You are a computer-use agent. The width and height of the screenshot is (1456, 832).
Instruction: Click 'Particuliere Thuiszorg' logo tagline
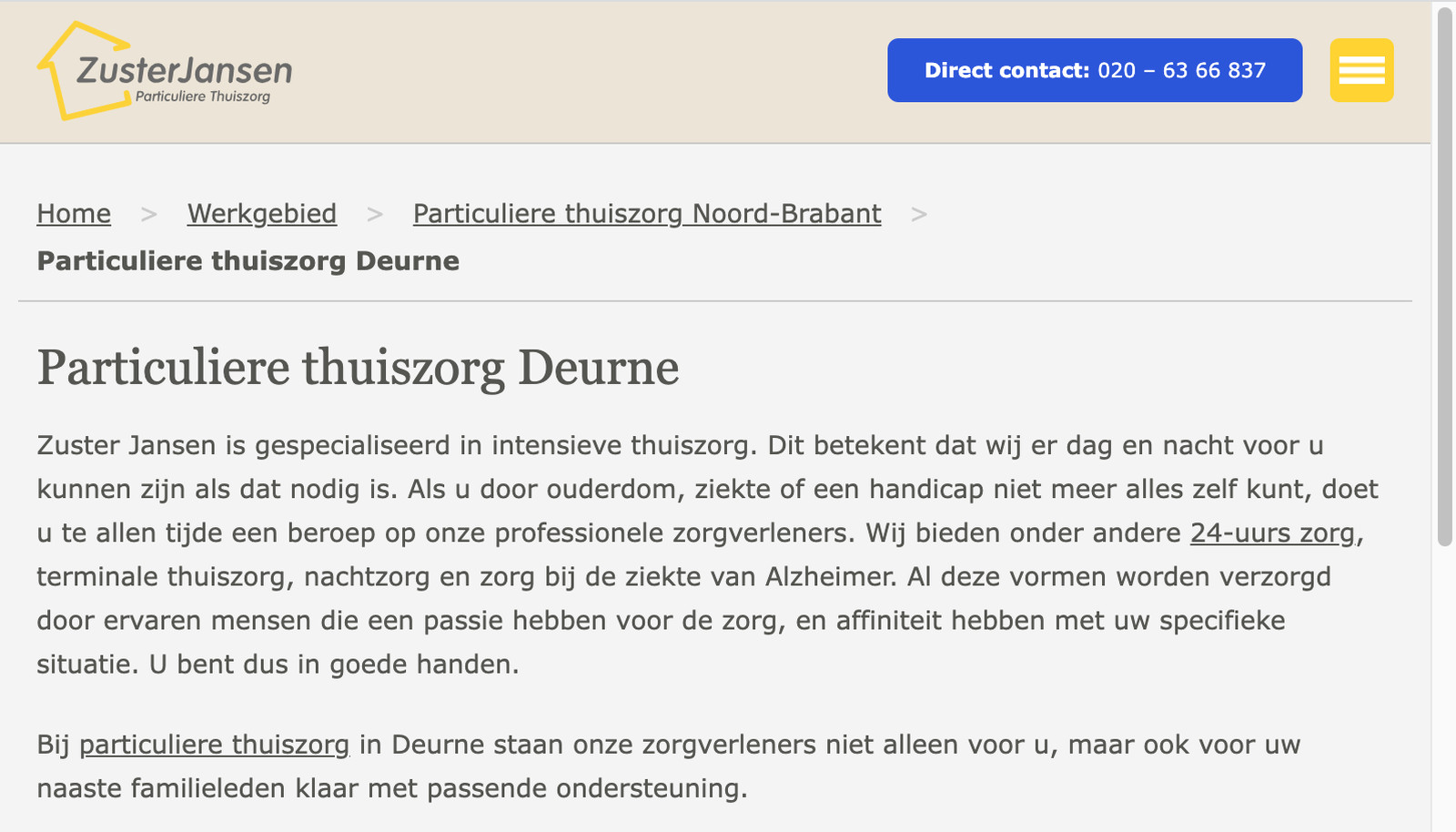click(203, 96)
